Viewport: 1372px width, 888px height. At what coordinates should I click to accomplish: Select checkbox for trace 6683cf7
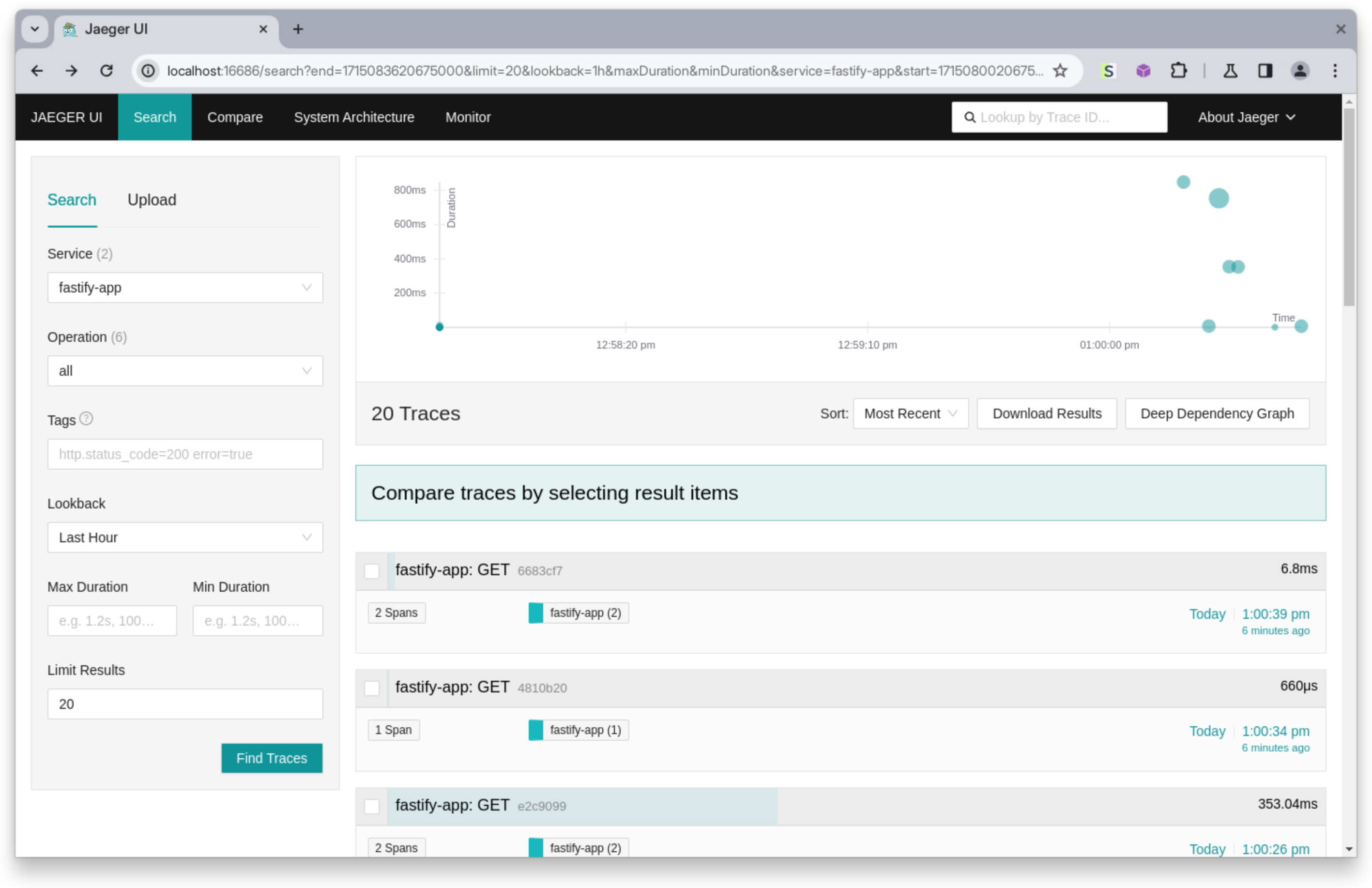click(372, 571)
